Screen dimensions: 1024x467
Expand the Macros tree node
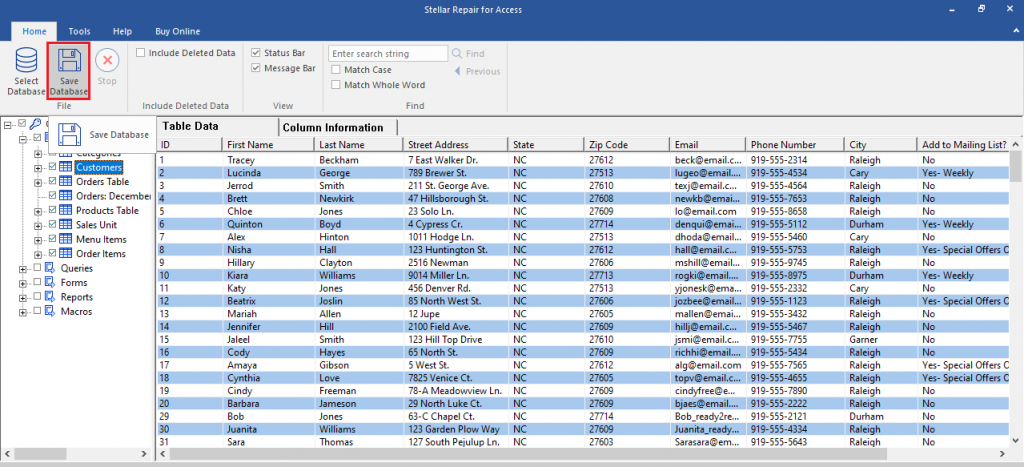tap(22, 311)
